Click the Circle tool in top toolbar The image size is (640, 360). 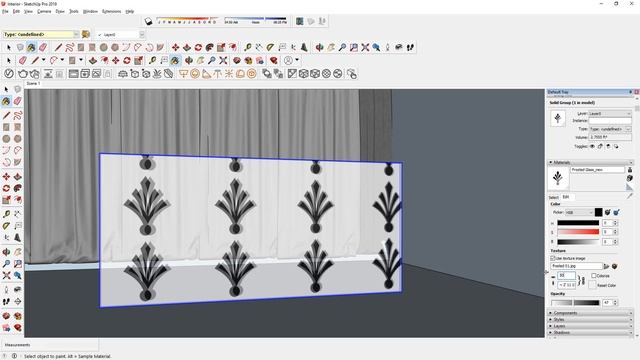104,47
